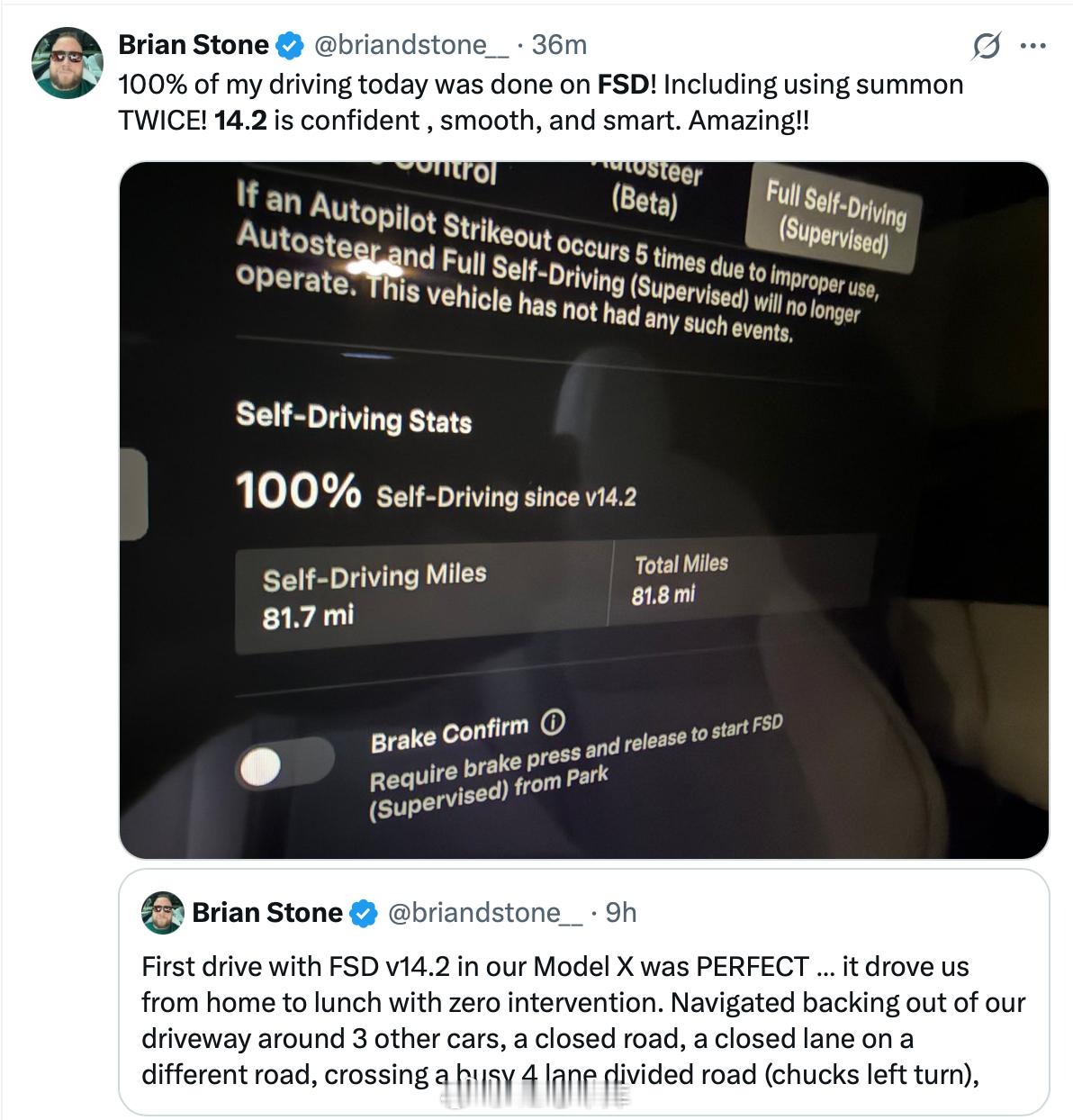
Task: Tap the Total Miles 81.8 mi card
Action: click(x=738, y=579)
